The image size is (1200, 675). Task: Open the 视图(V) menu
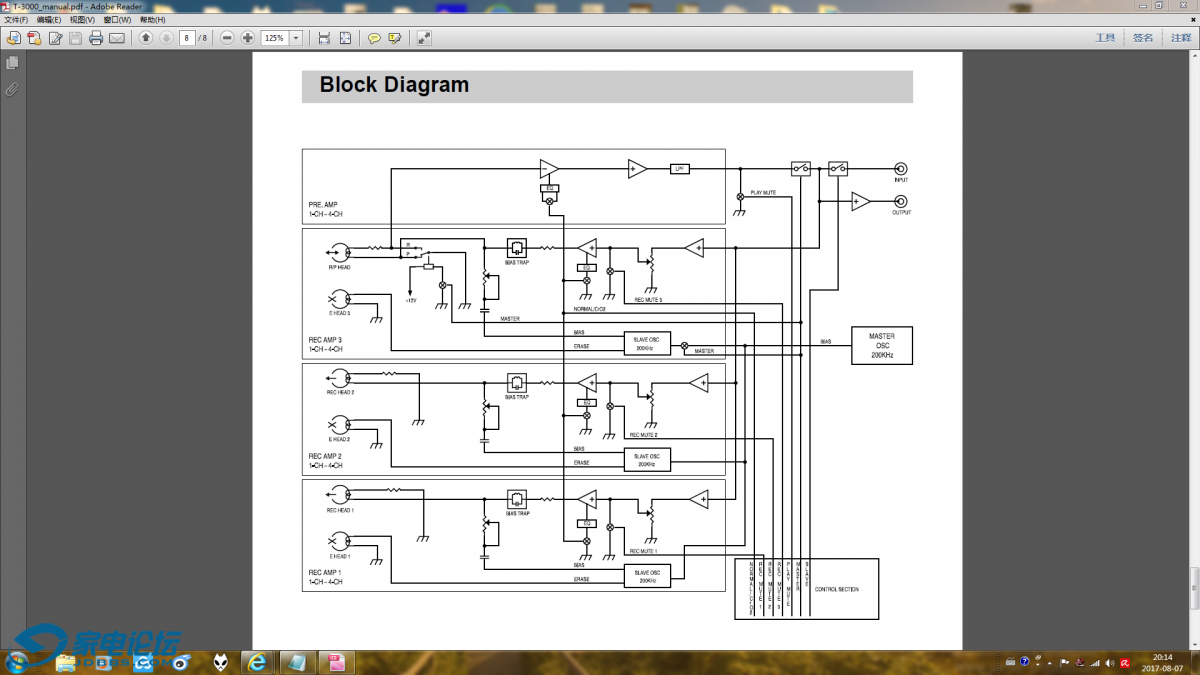[x=82, y=20]
